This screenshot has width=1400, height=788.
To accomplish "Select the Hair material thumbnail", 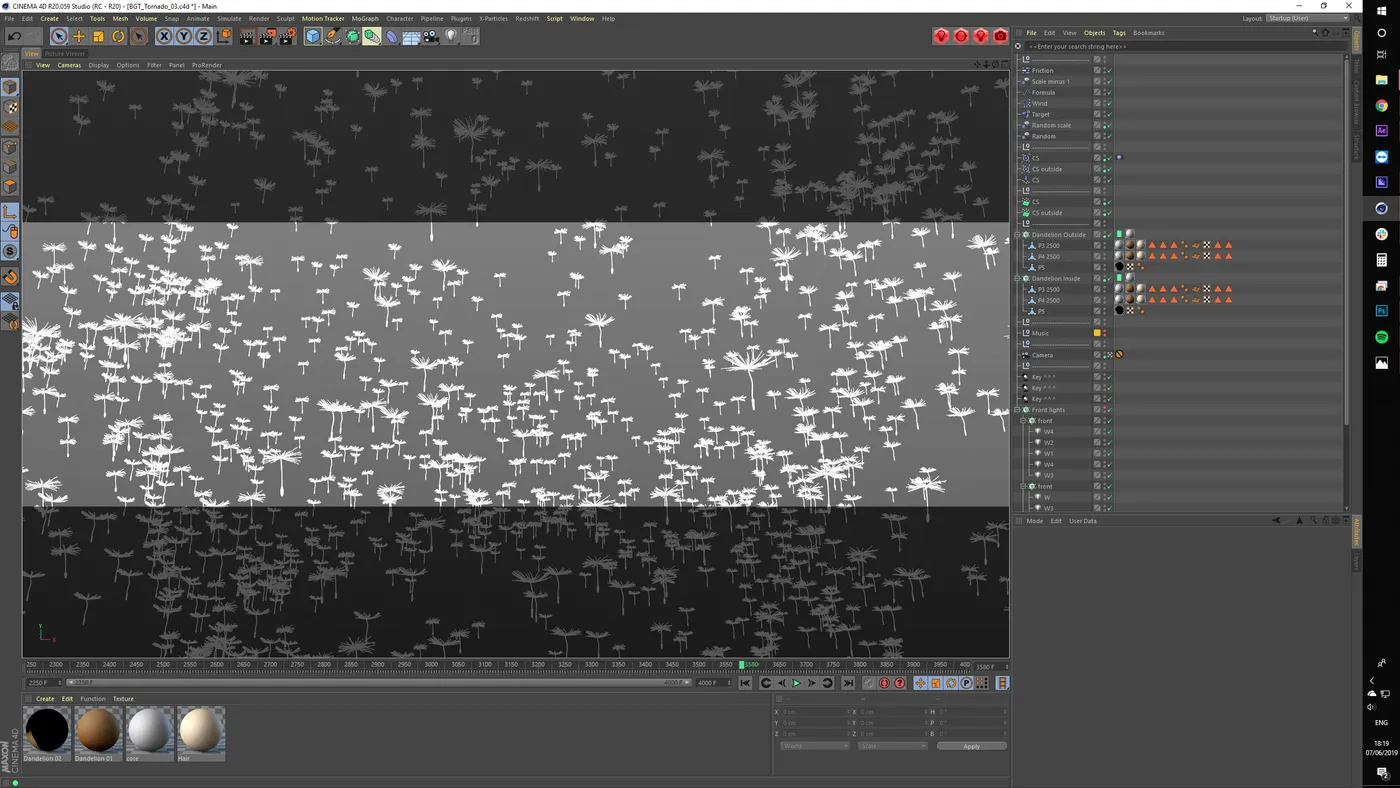I will pyautogui.click(x=200, y=730).
